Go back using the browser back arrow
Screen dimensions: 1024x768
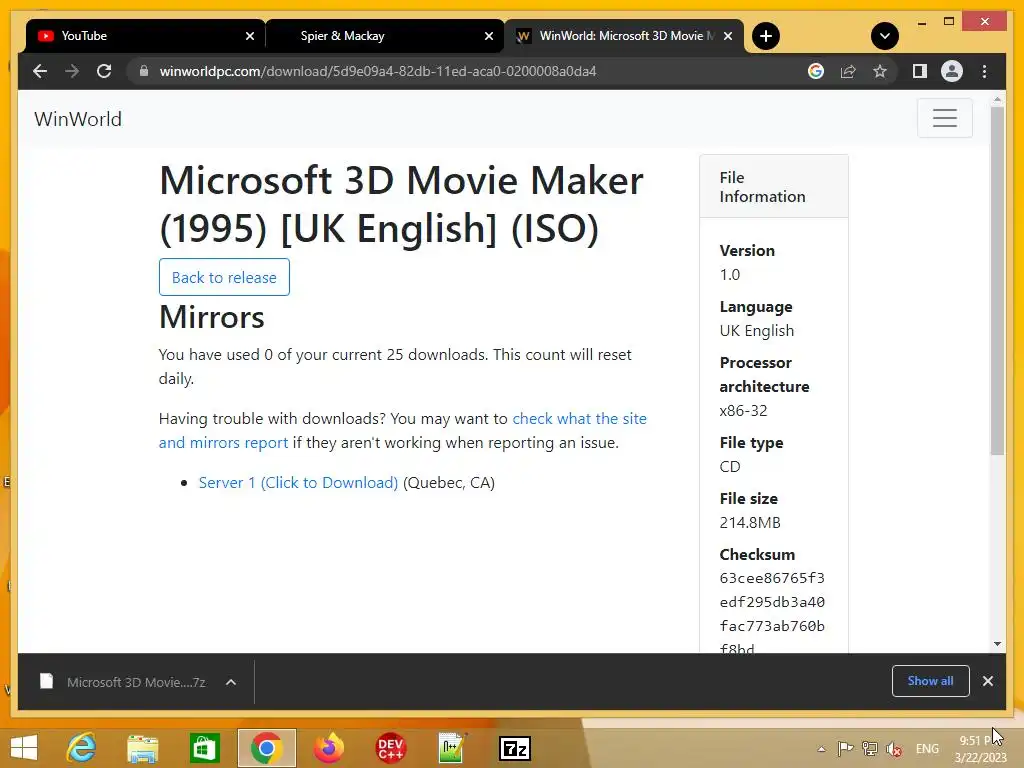click(x=40, y=71)
